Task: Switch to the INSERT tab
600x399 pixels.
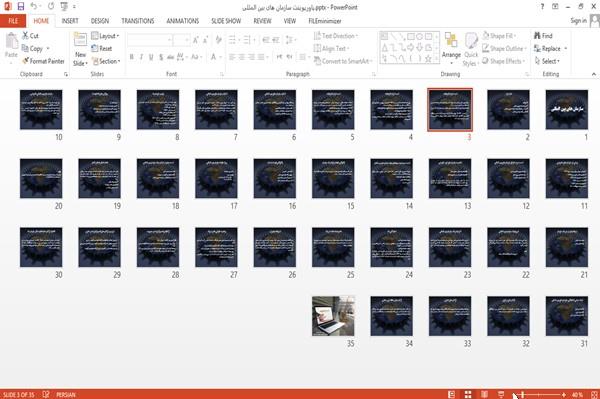Action: [x=70, y=21]
